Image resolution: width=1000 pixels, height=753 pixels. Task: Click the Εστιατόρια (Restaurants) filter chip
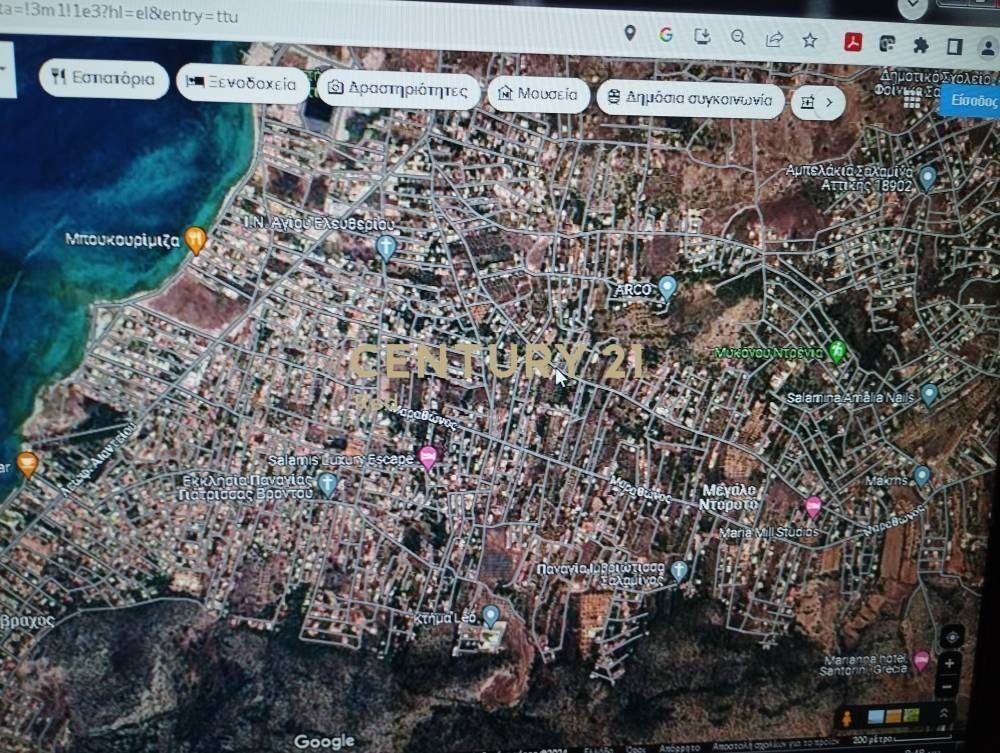tap(103, 79)
